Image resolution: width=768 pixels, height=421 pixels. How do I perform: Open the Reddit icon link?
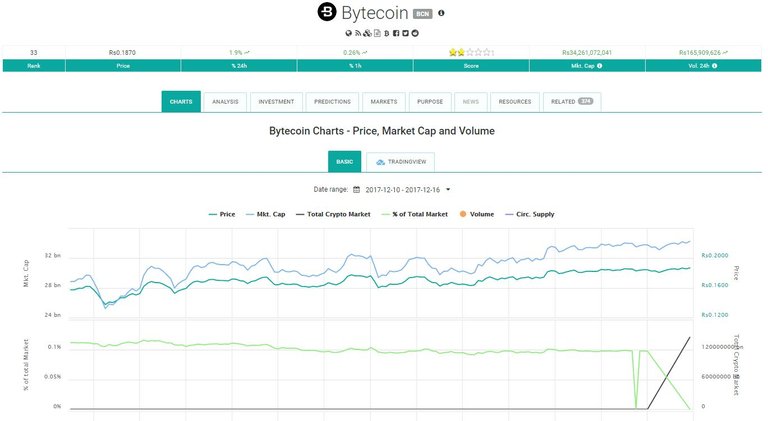click(x=415, y=33)
